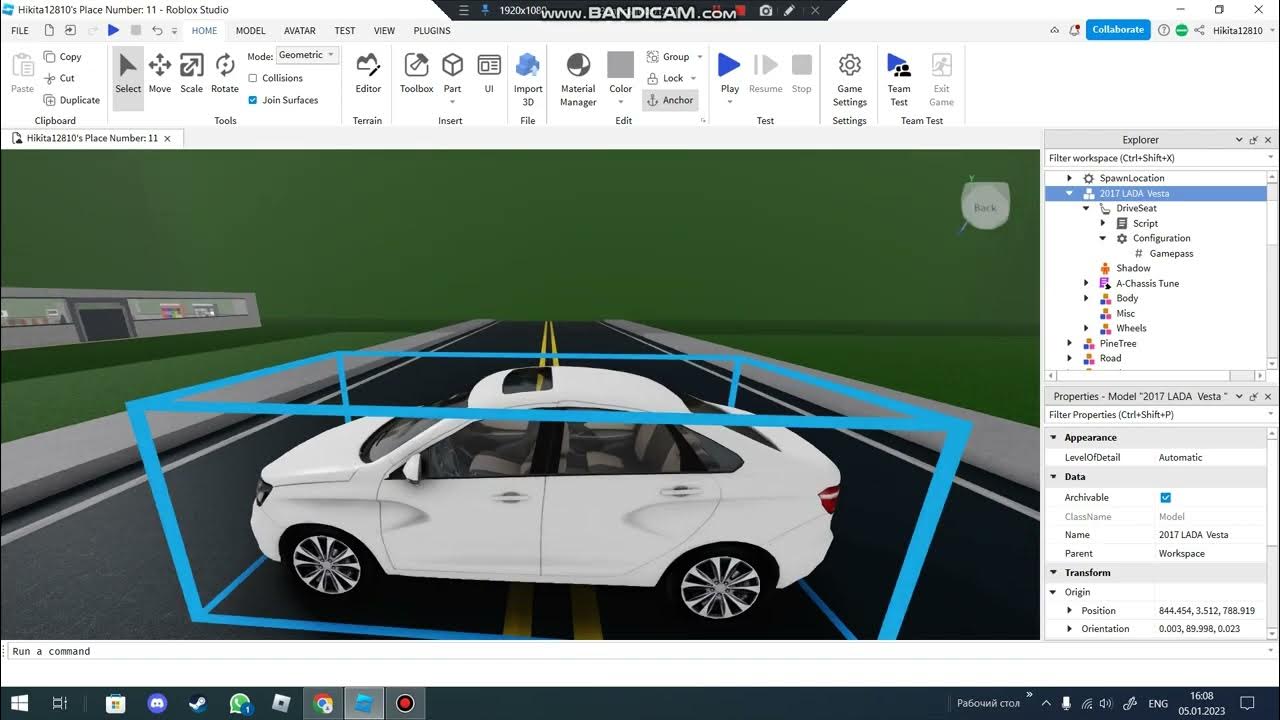Start a Team Test
Image resolution: width=1280 pixels, height=720 pixels.
click(x=899, y=78)
